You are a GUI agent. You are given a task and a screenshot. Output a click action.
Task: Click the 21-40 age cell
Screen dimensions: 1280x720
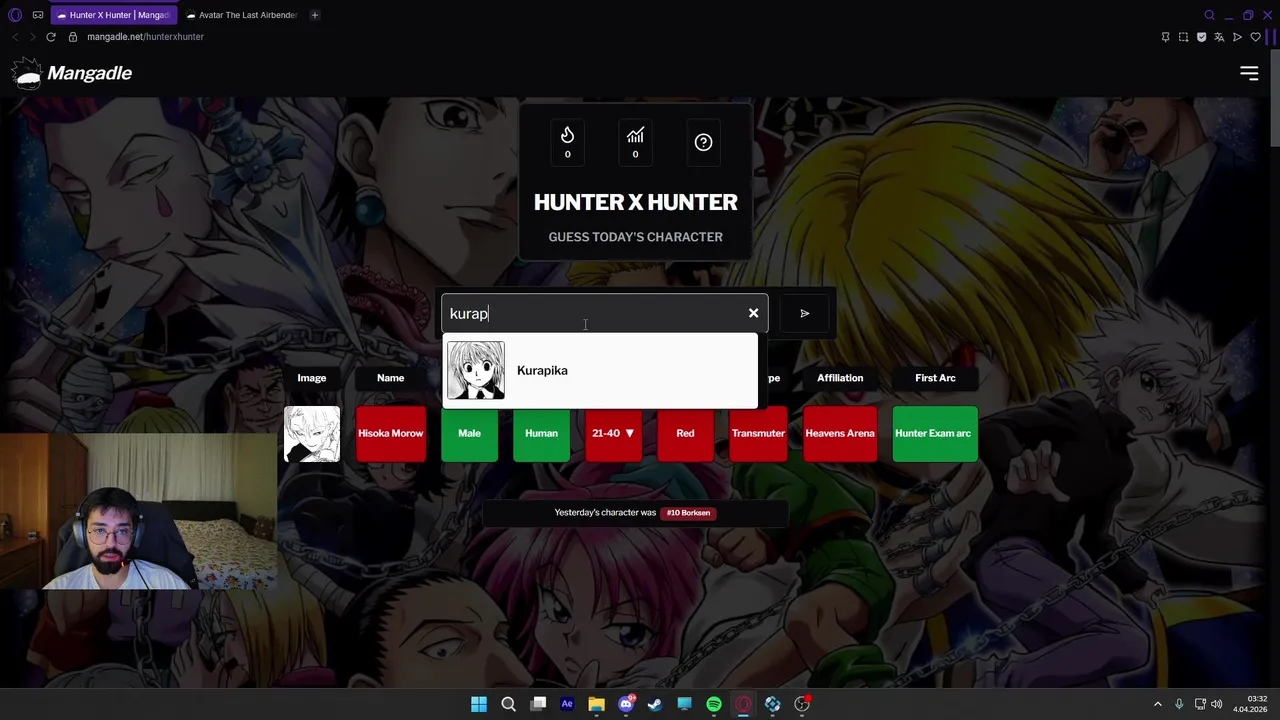point(613,433)
